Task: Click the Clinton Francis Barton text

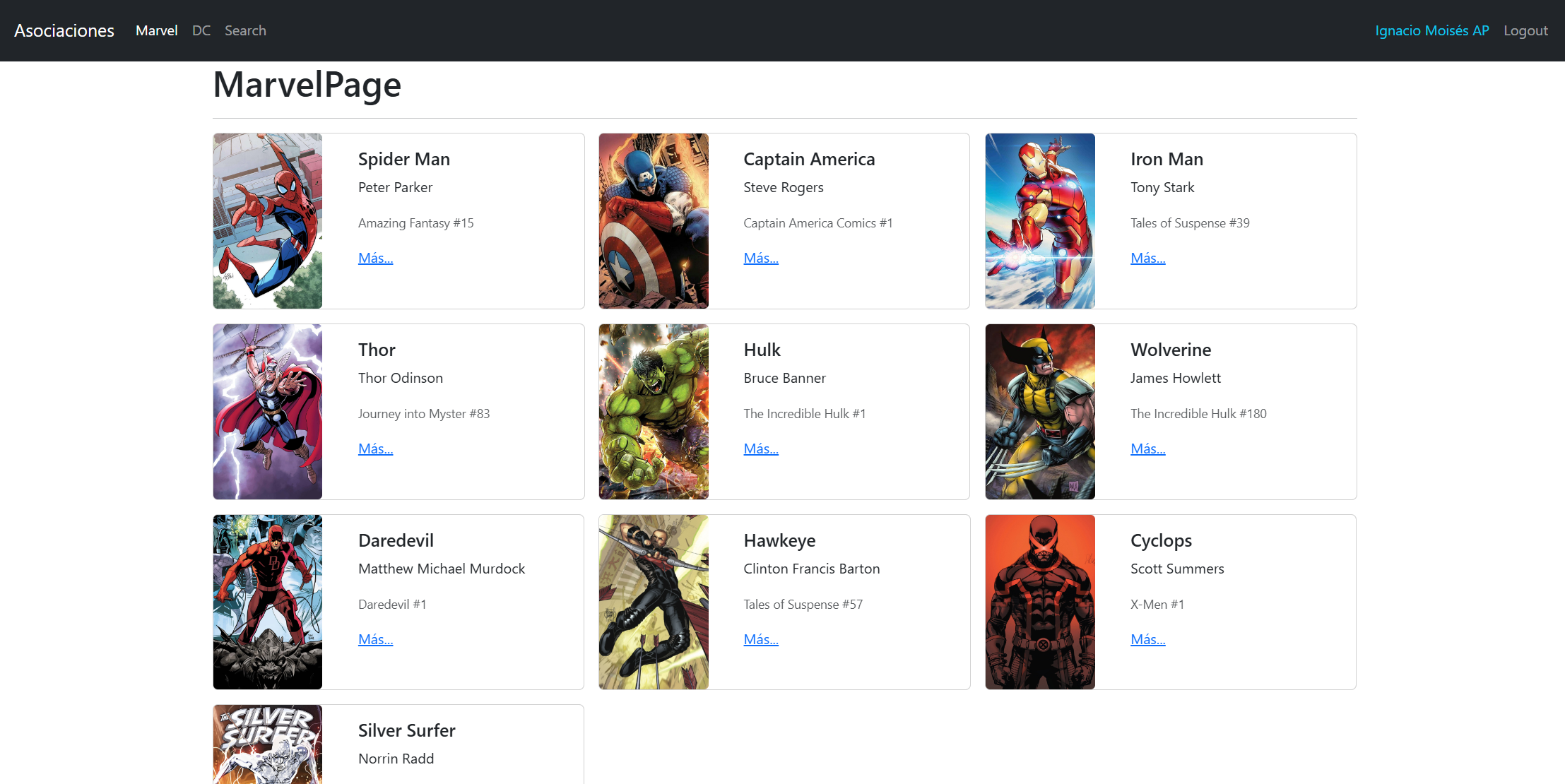Action: pos(811,569)
